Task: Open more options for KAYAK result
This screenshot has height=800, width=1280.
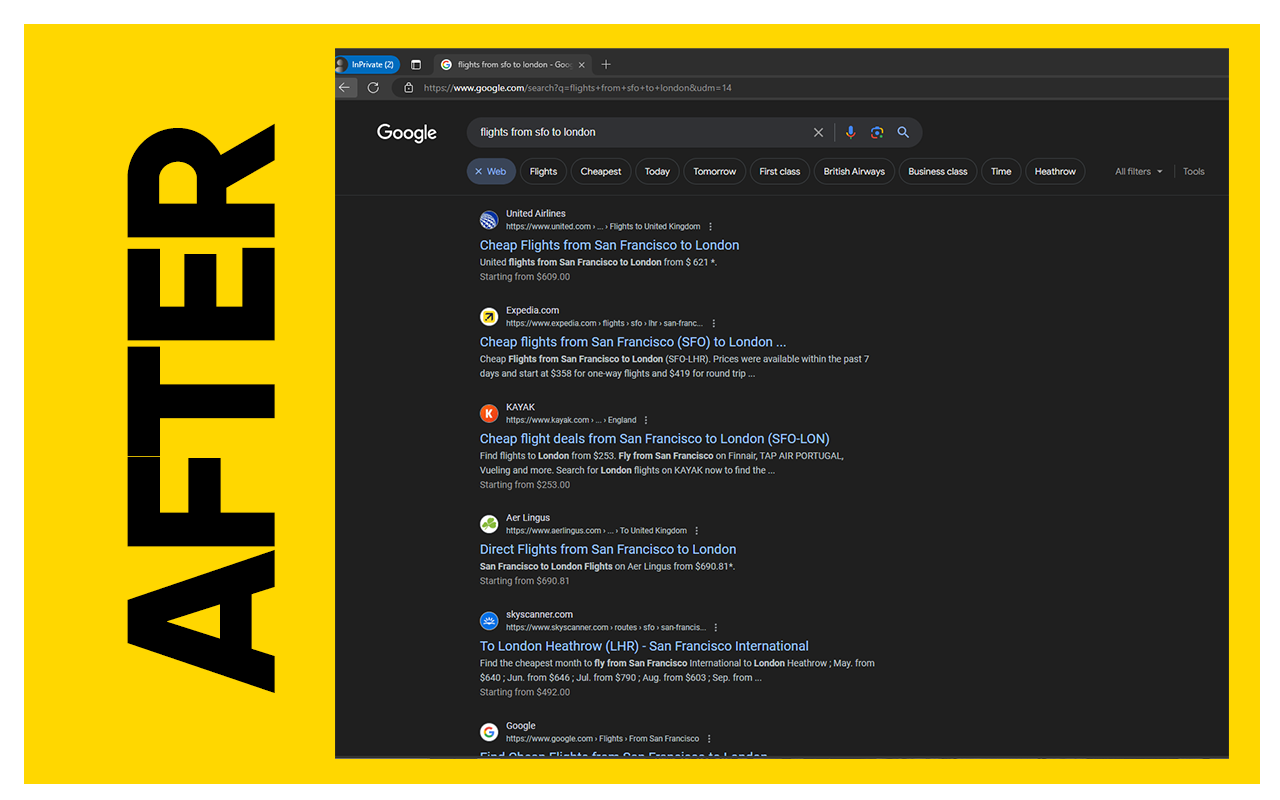Action: tap(646, 420)
